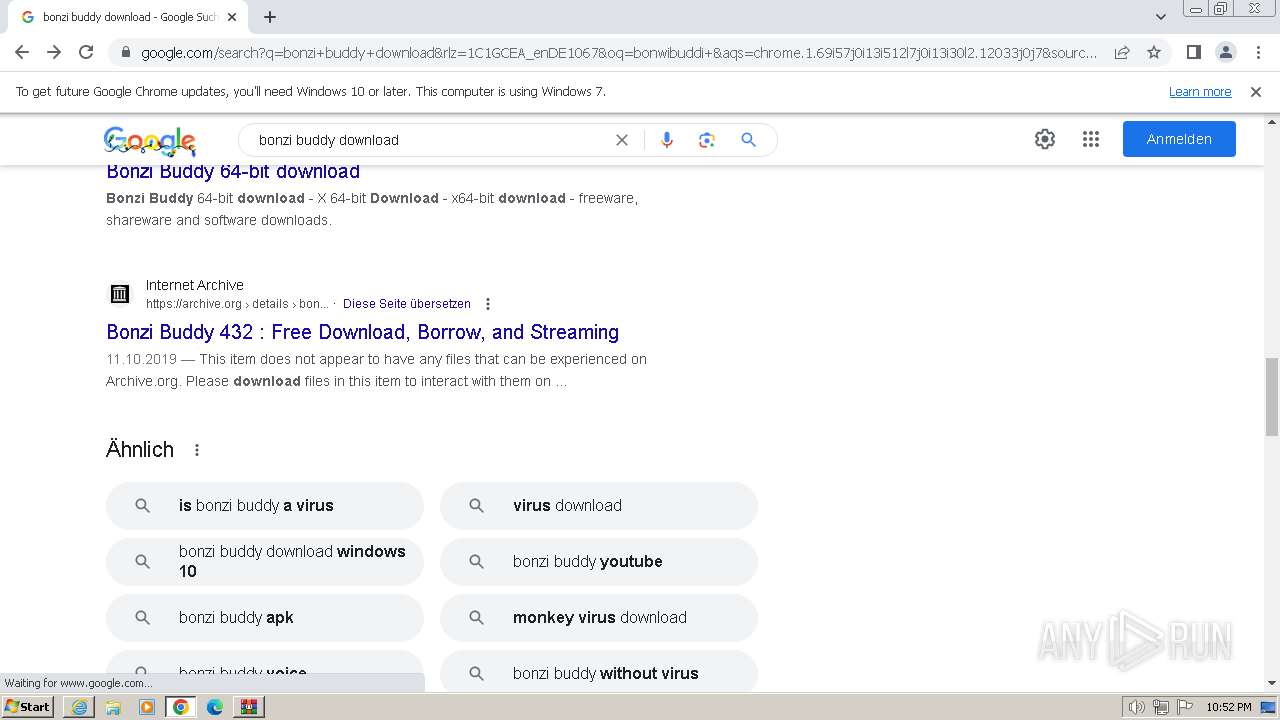Go to the Google logo homepage
1280x720 pixels.
pyautogui.click(x=149, y=141)
